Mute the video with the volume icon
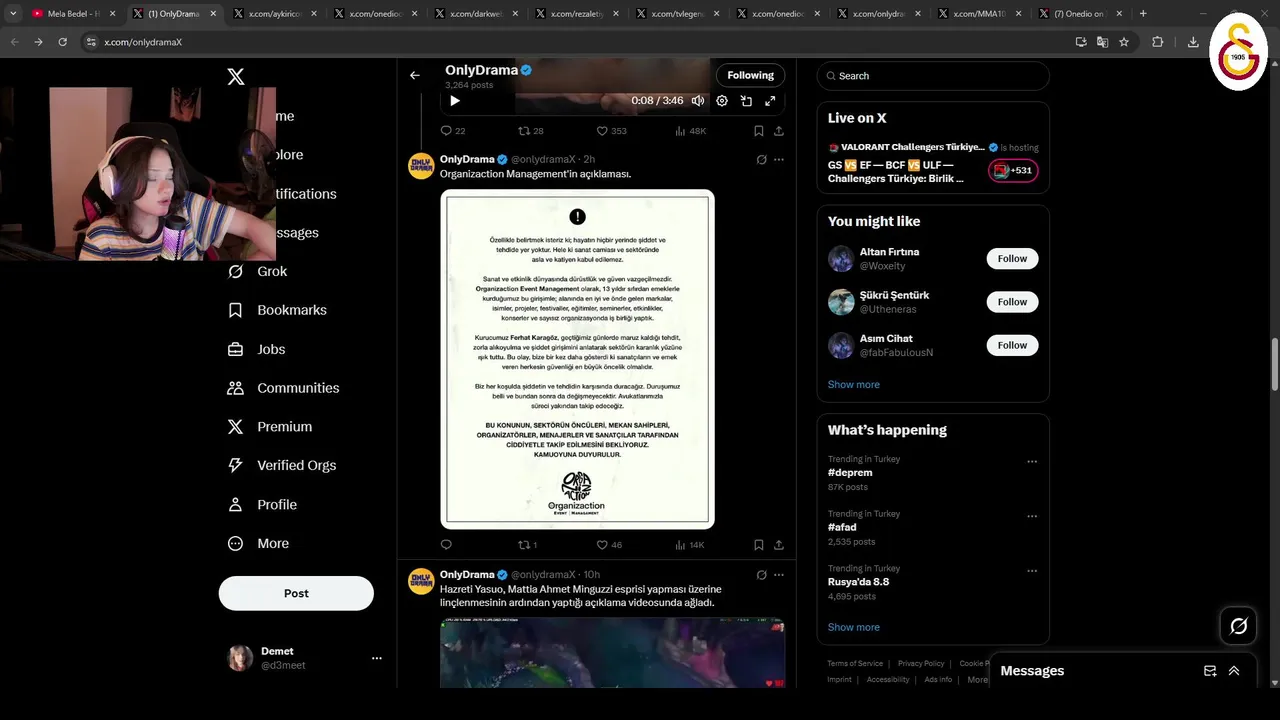The width and height of the screenshot is (1280, 720). tap(698, 101)
